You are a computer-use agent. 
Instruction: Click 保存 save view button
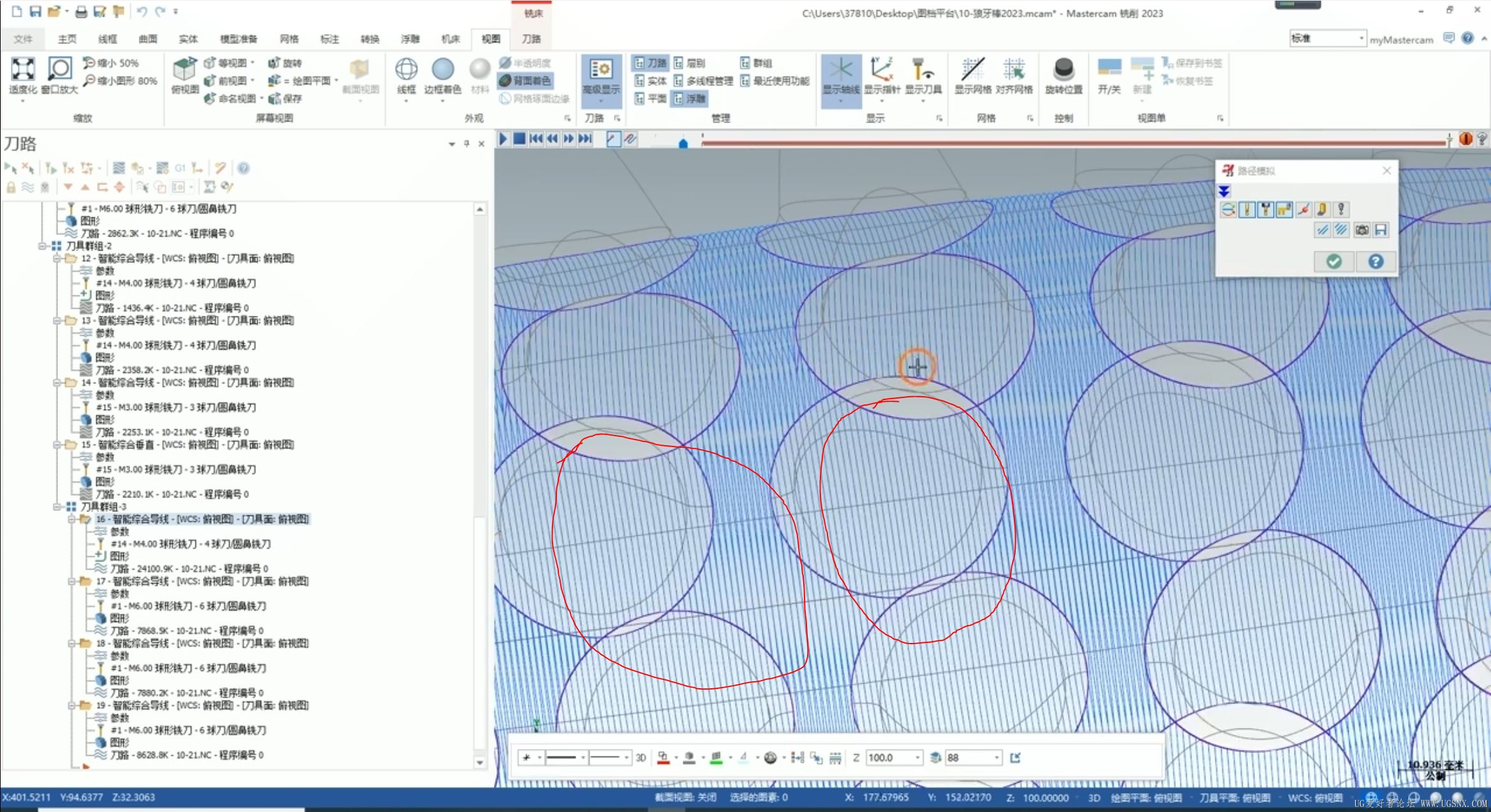285,98
